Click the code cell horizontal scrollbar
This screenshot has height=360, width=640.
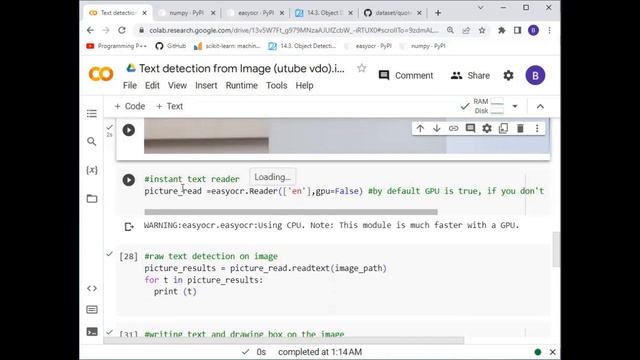(x=291, y=212)
